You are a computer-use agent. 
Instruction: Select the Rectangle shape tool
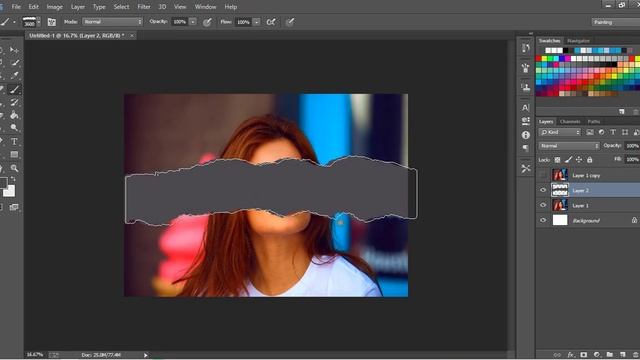click(x=14, y=155)
